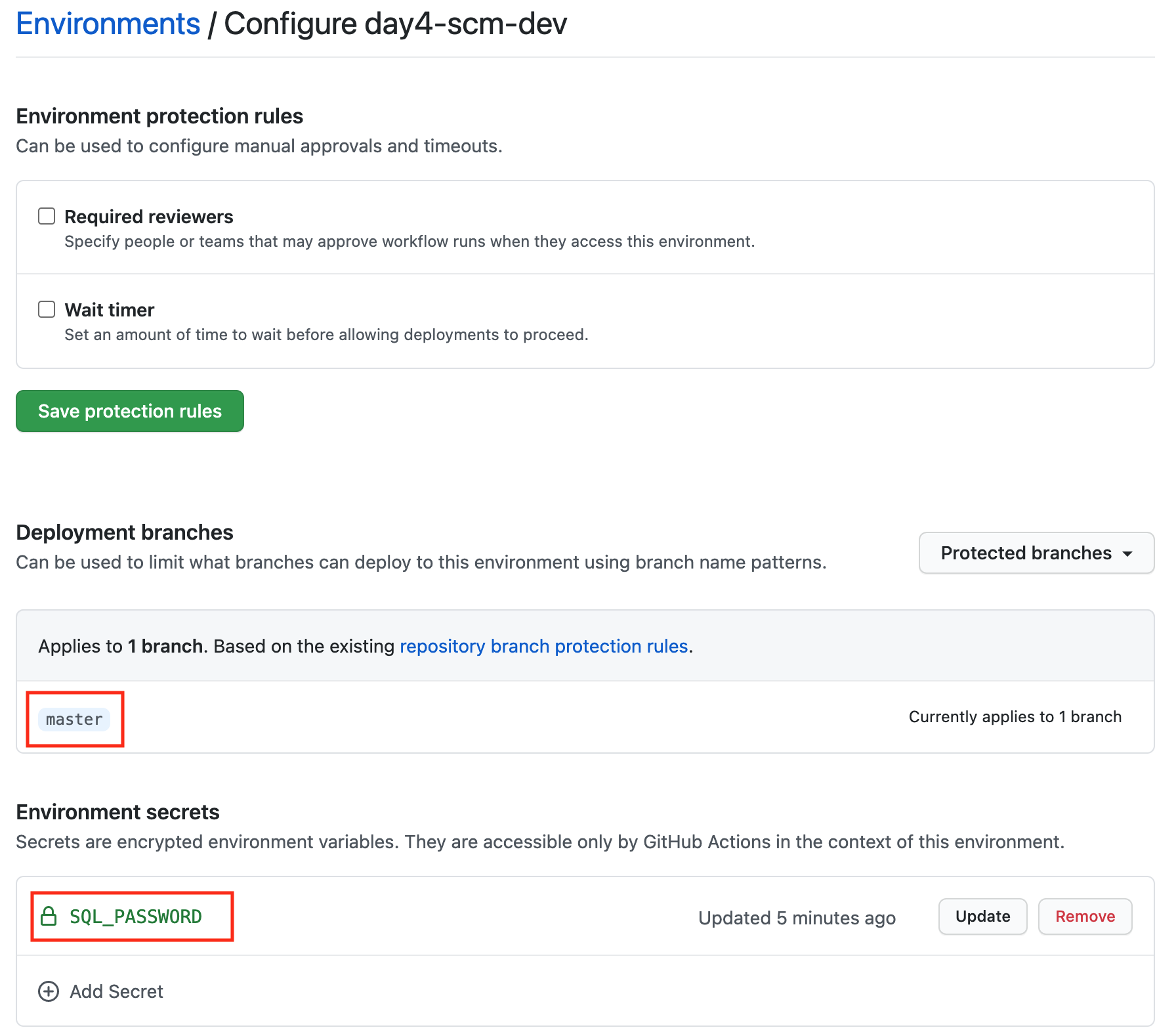Click the master entry in Deployment branches
The image size is (1176, 1036).
click(x=73, y=719)
